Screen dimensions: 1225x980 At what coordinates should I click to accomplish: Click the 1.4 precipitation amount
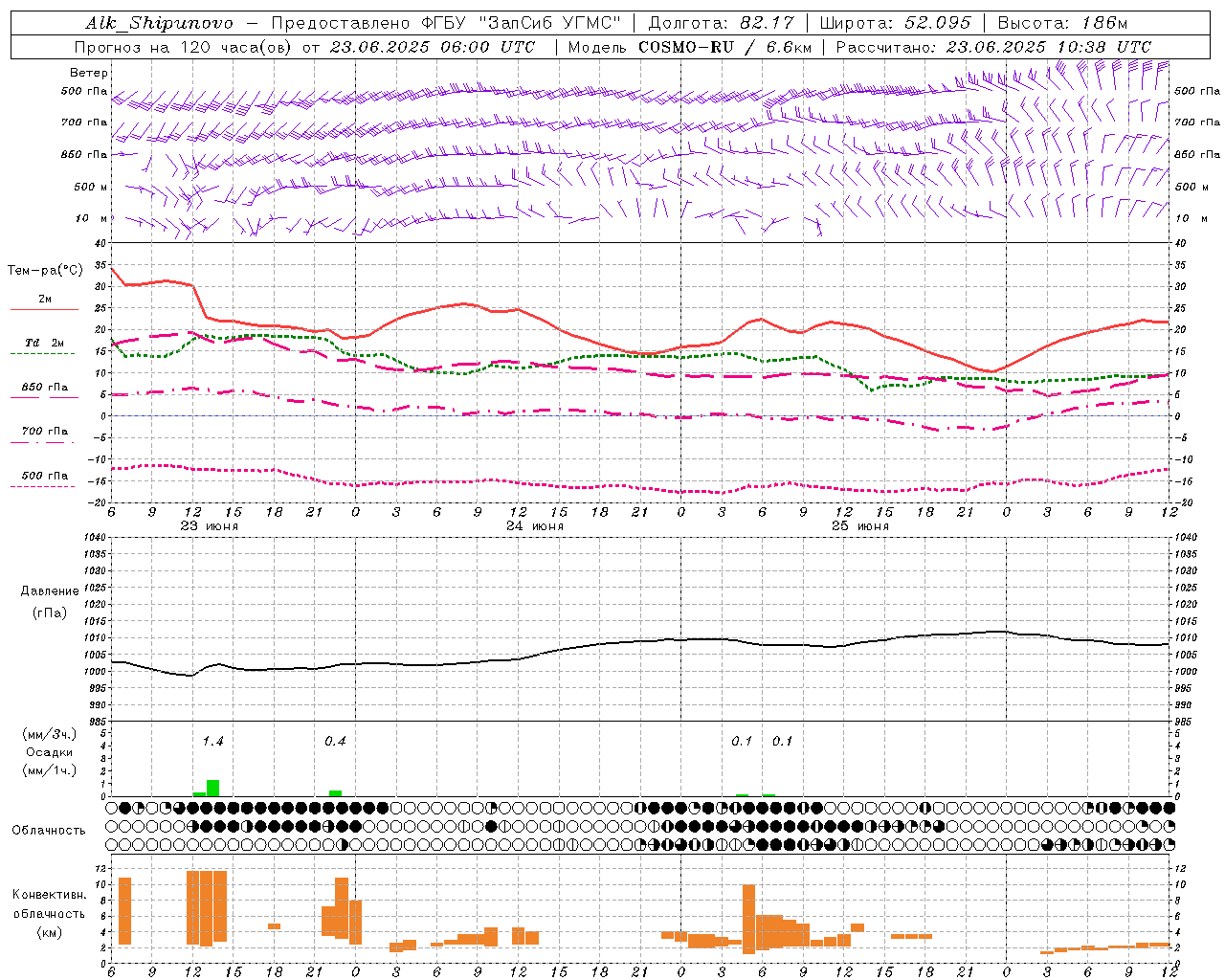pyautogui.click(x=212, y=741)
